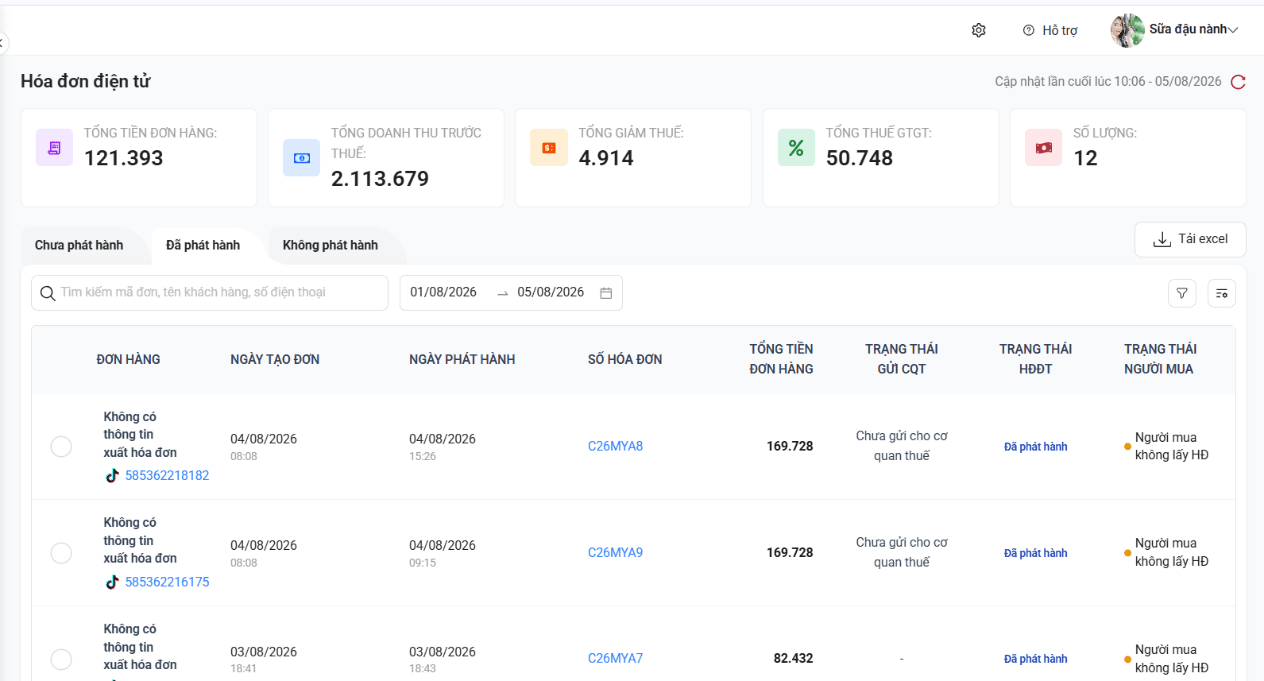
Task: Switch to the Chưa phát hành tab
Action: tap(79, 245)
